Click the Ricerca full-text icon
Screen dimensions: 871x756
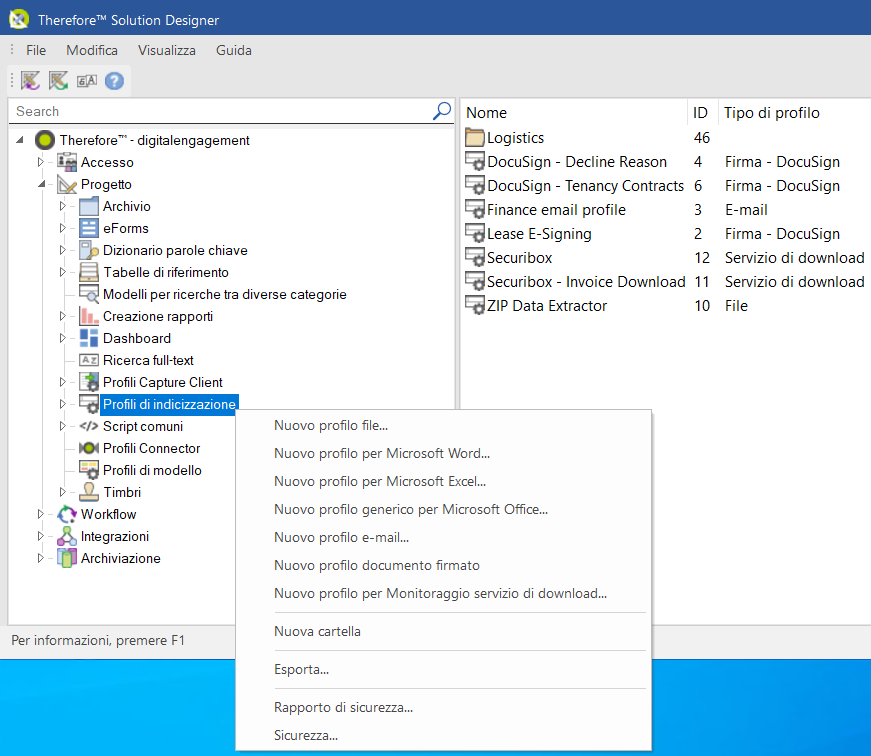(x=89, y=360)
